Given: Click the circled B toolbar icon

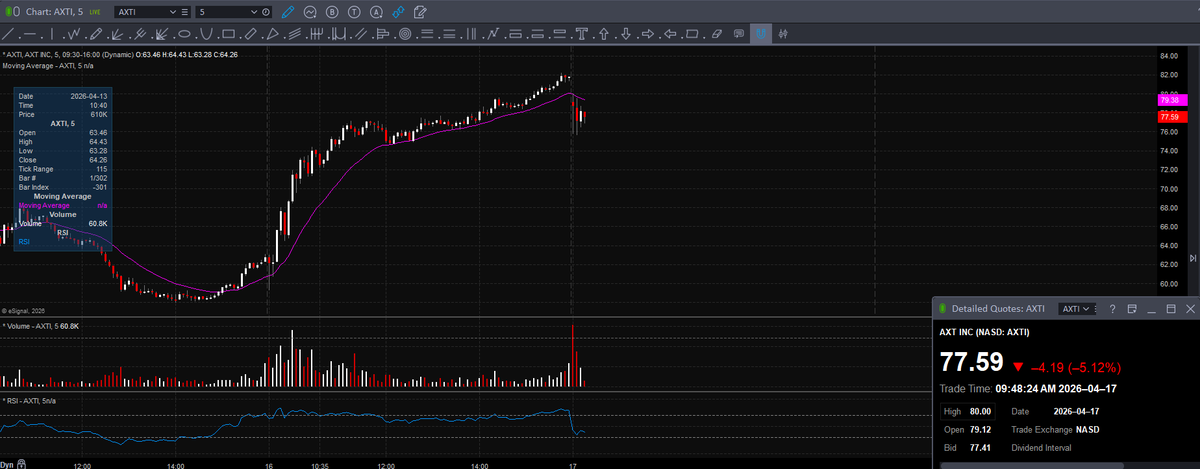Looking at the screenshot, I should (x=332, y=12).
